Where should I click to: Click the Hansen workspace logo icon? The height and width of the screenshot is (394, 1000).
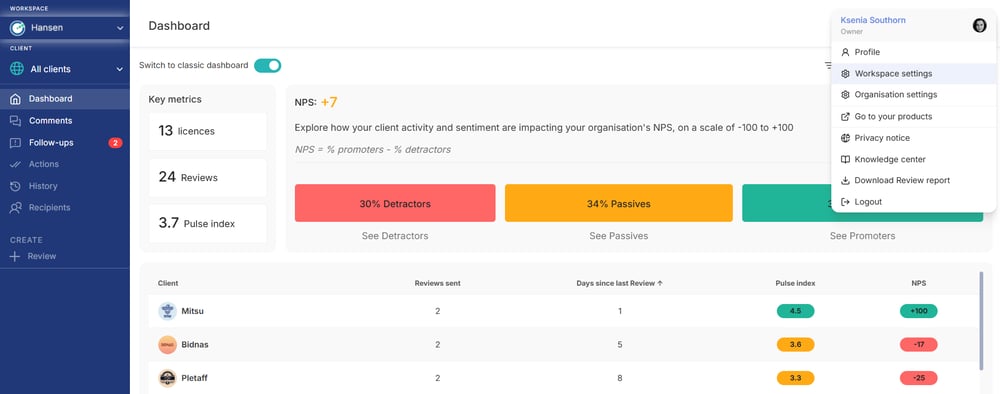17,28
